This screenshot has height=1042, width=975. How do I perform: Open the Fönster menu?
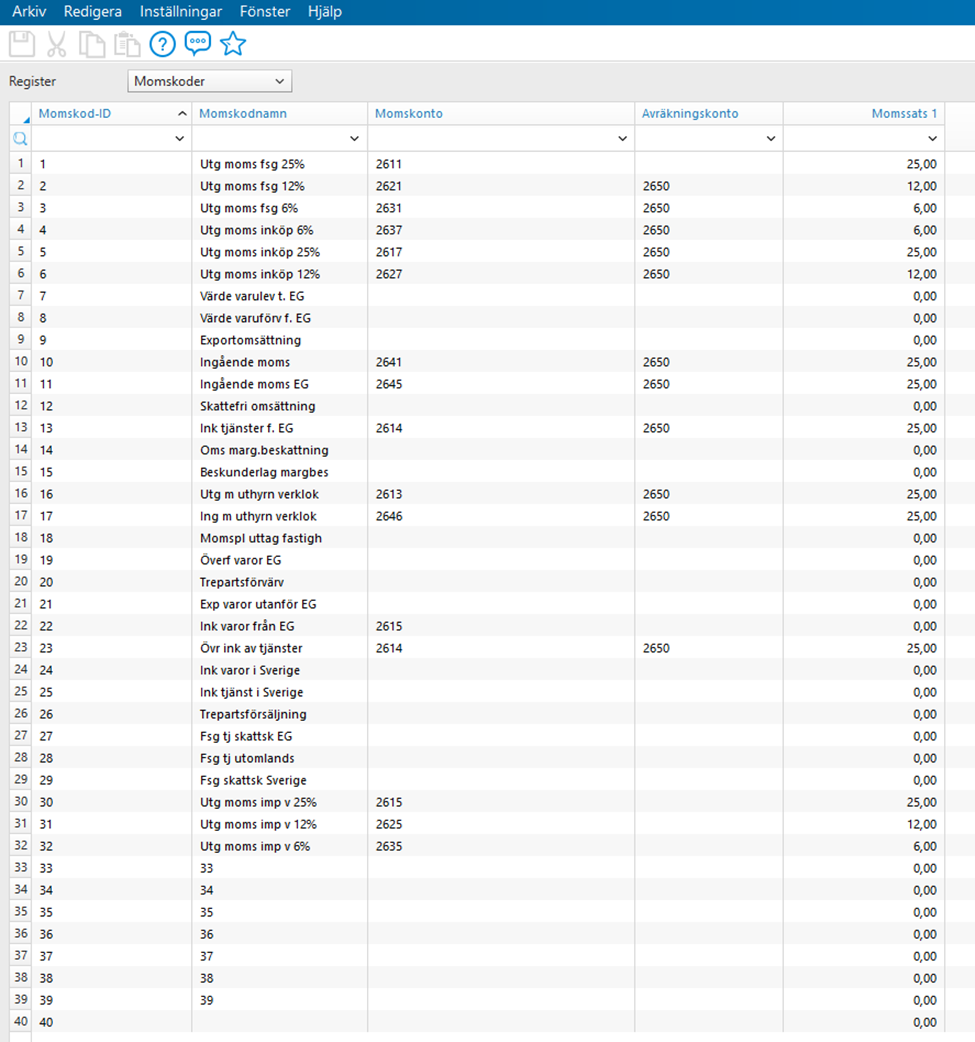click(264, 12)
